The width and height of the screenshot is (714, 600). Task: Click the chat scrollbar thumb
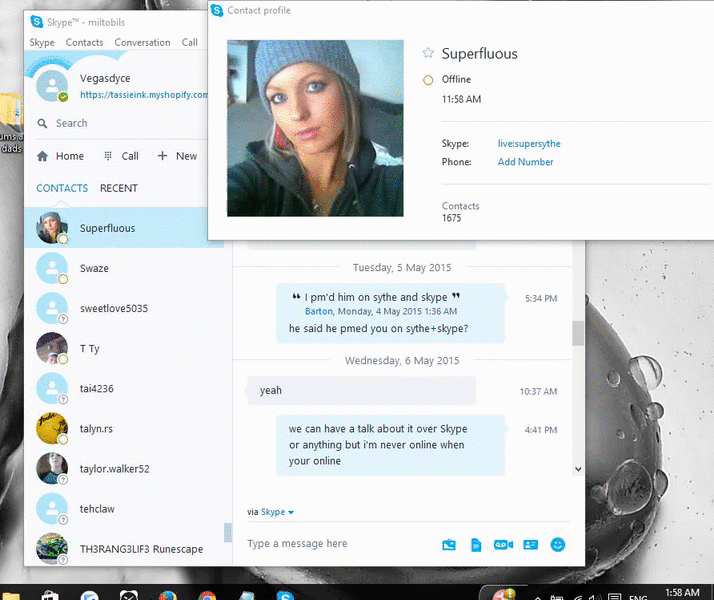coord(578,333)
